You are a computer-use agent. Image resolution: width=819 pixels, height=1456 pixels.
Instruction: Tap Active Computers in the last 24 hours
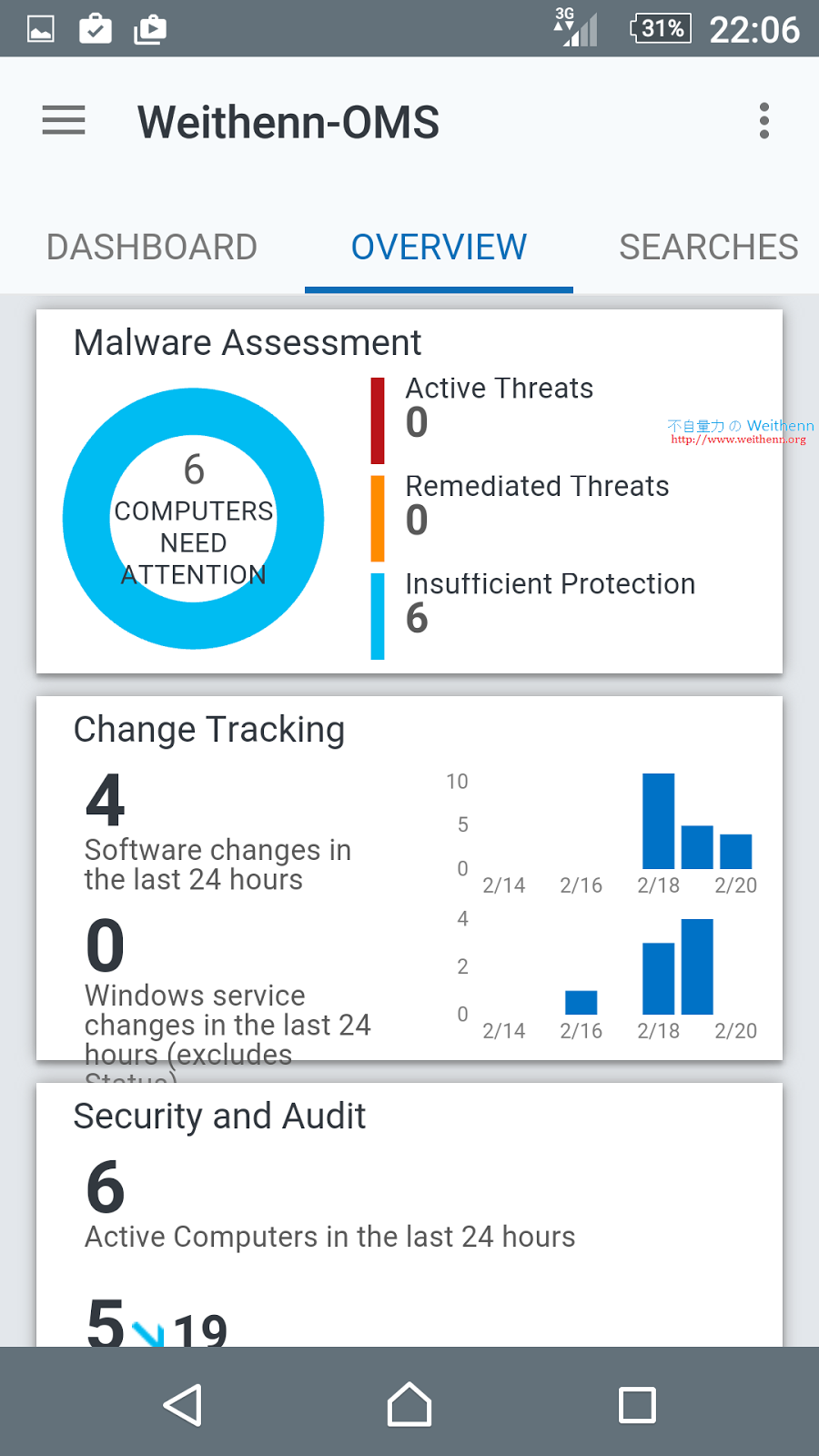329,1237
